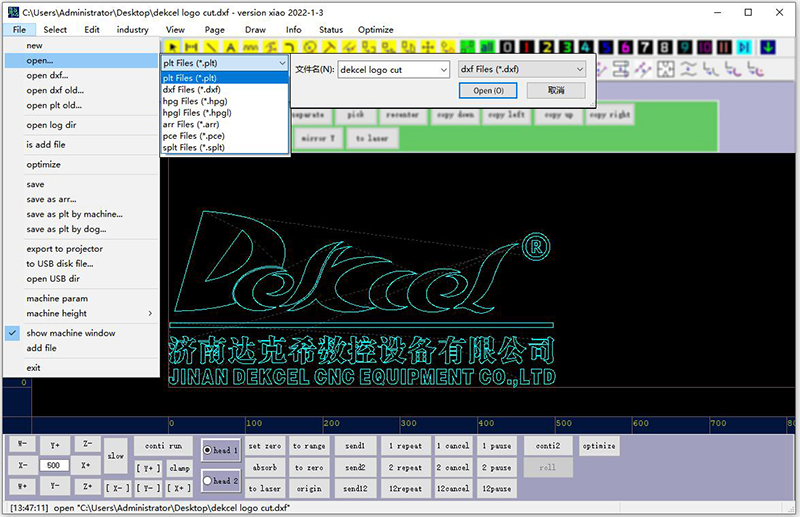Image resolution: width=800 pixels, height=517 pixels.
Task: Select cyan layer number 4 box
Action: (586, 47)
